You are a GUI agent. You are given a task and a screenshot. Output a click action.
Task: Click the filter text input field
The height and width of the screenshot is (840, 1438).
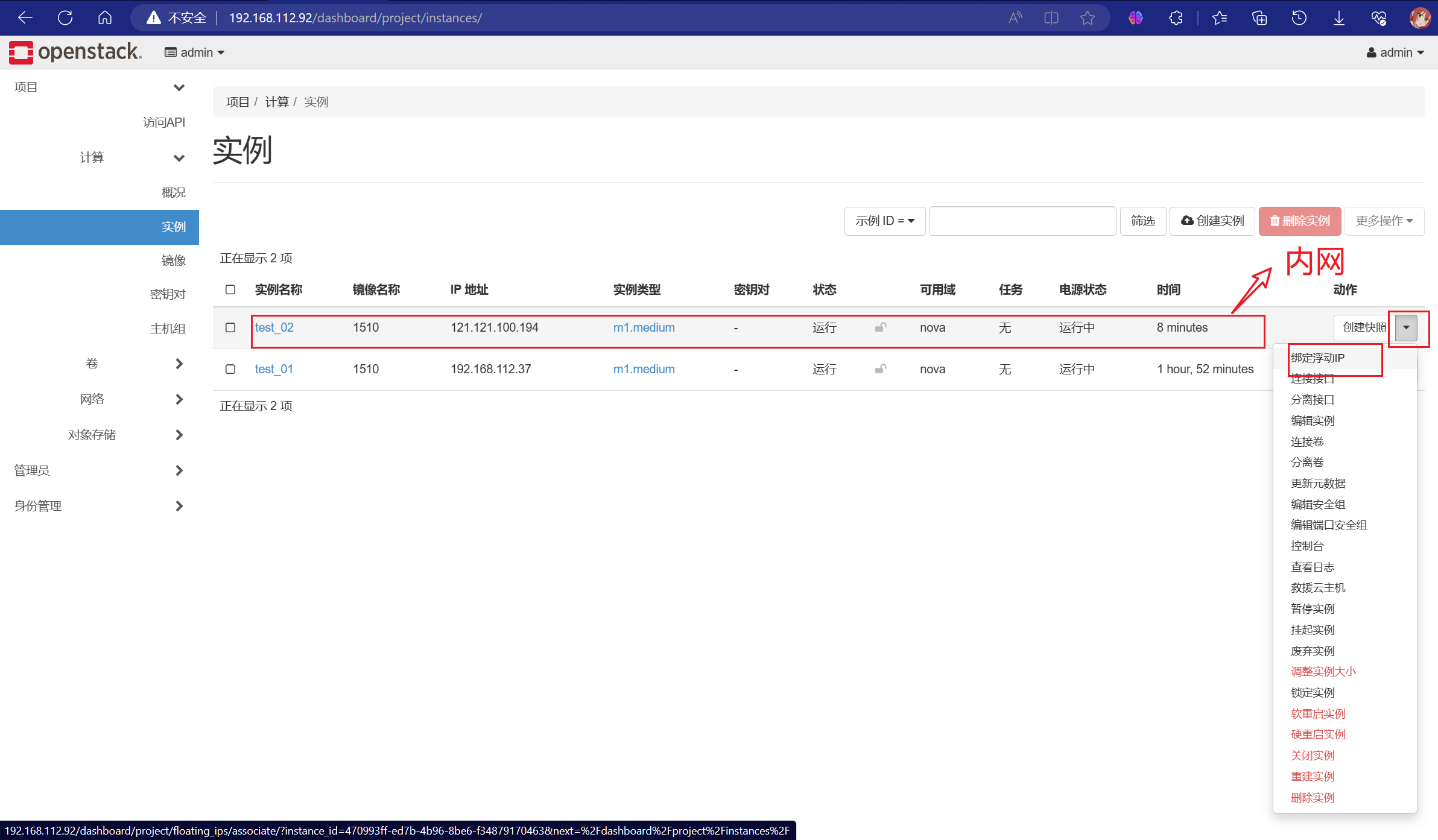coord(1022,221)
